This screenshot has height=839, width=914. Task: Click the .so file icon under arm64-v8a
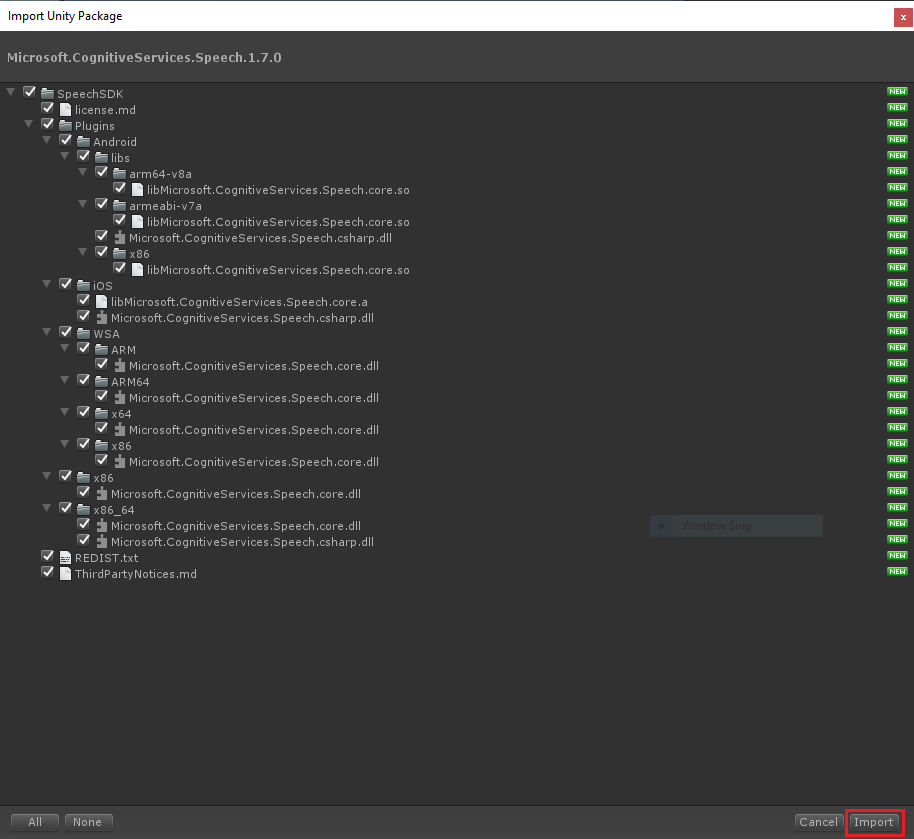(x=138, y=189)
